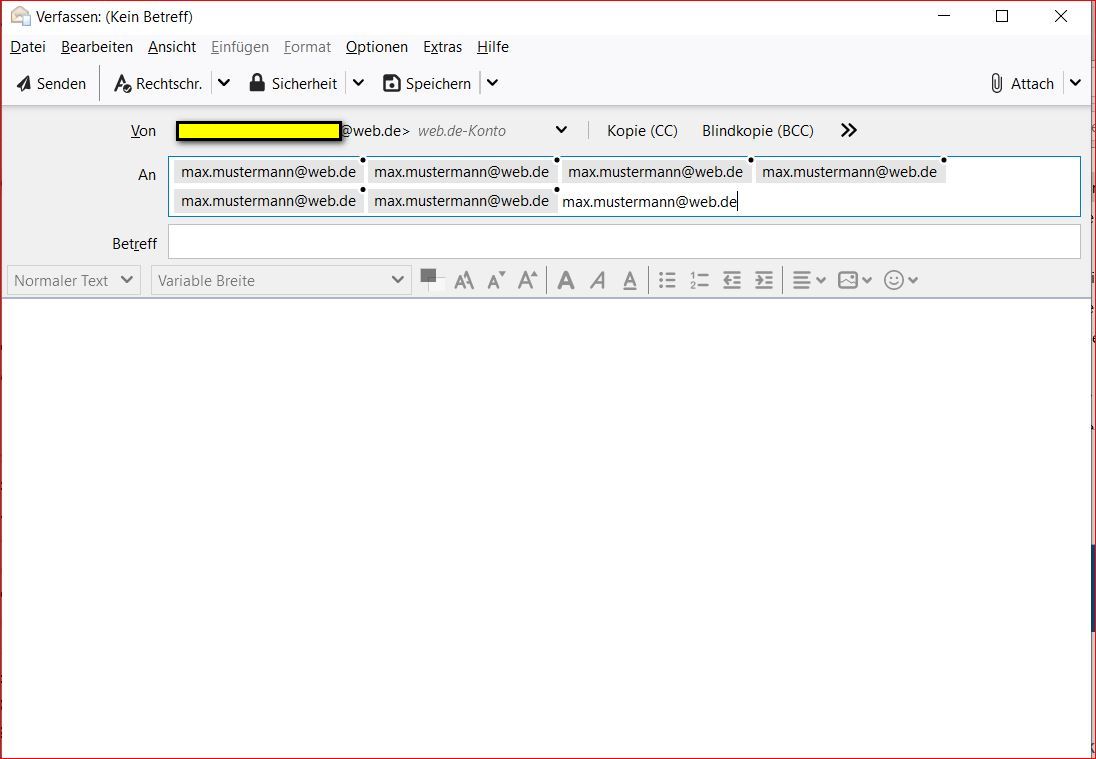Apply the bulleted list format
The width and height of the screenshot is (1096, 759).
tap(668, 281)
